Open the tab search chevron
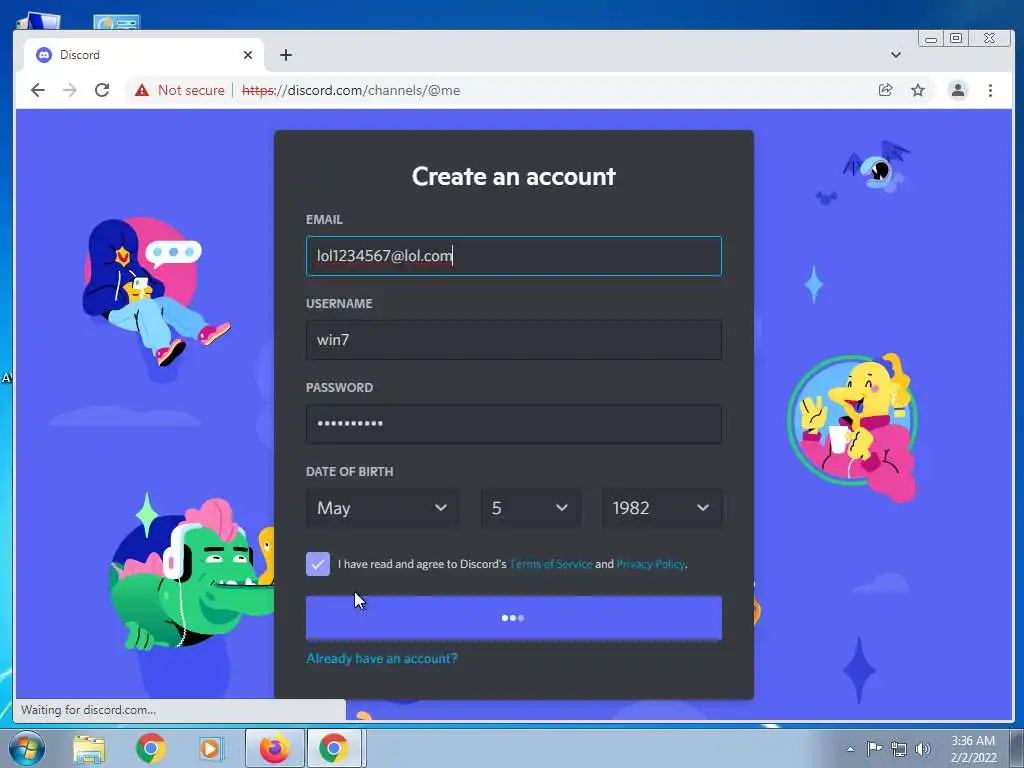Viewport: 1024px width, 768px height. pyautogui.click(x=896, y=55)
